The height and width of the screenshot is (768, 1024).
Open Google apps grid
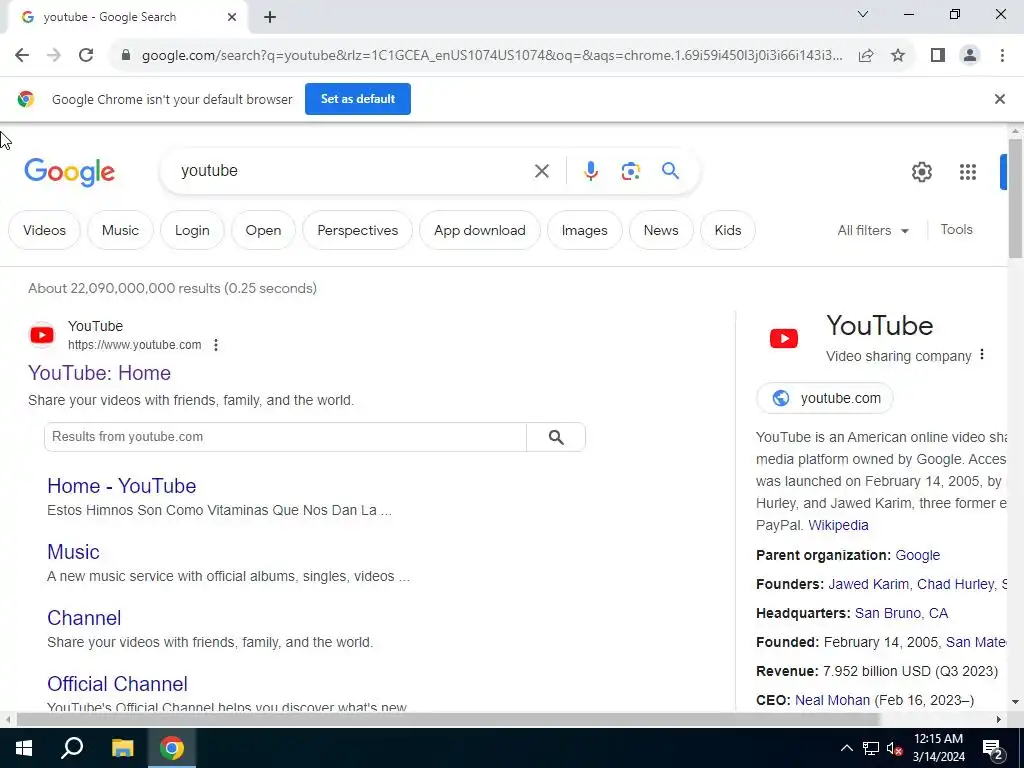tap(968, 172)
